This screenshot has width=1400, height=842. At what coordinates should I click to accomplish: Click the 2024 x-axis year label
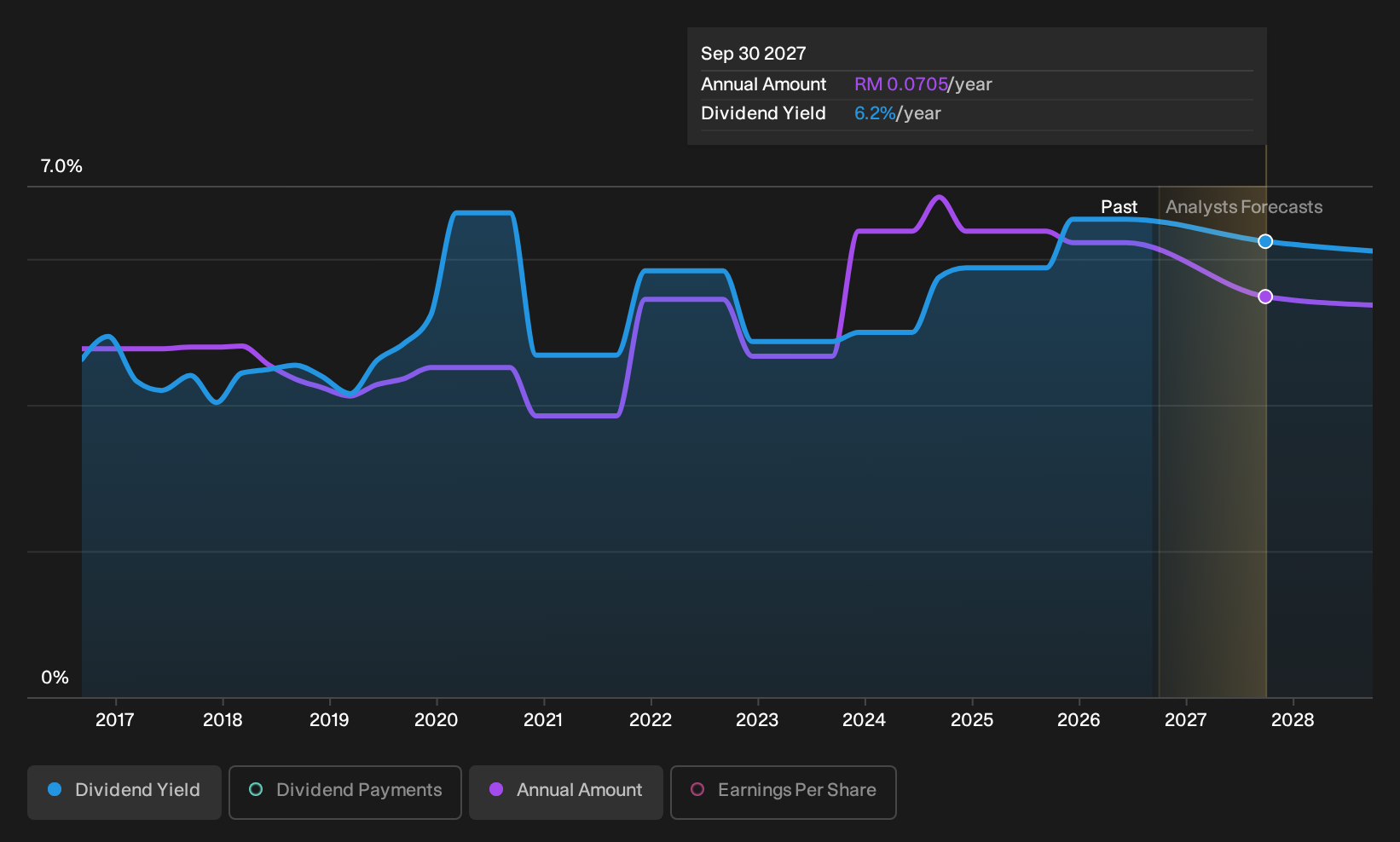pyautogui.click(x=864, y=720)
